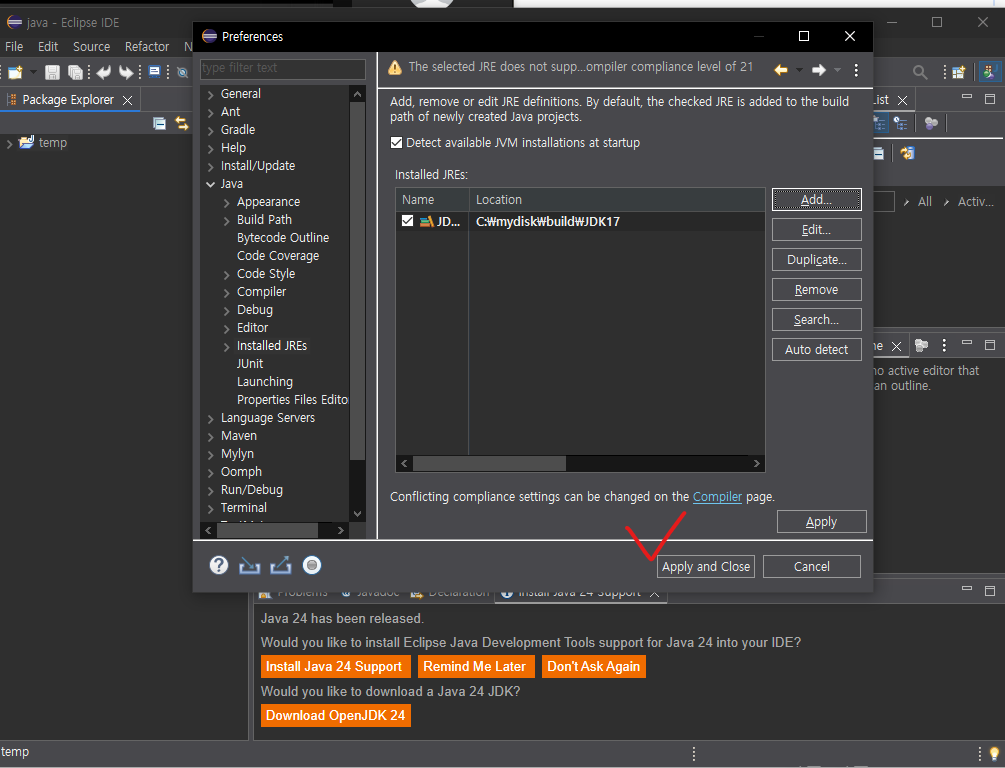Image resolution: width=1005 pixels, height=768 pixels.
Task: Click the Search... button
Action: (x=817, y=319)
